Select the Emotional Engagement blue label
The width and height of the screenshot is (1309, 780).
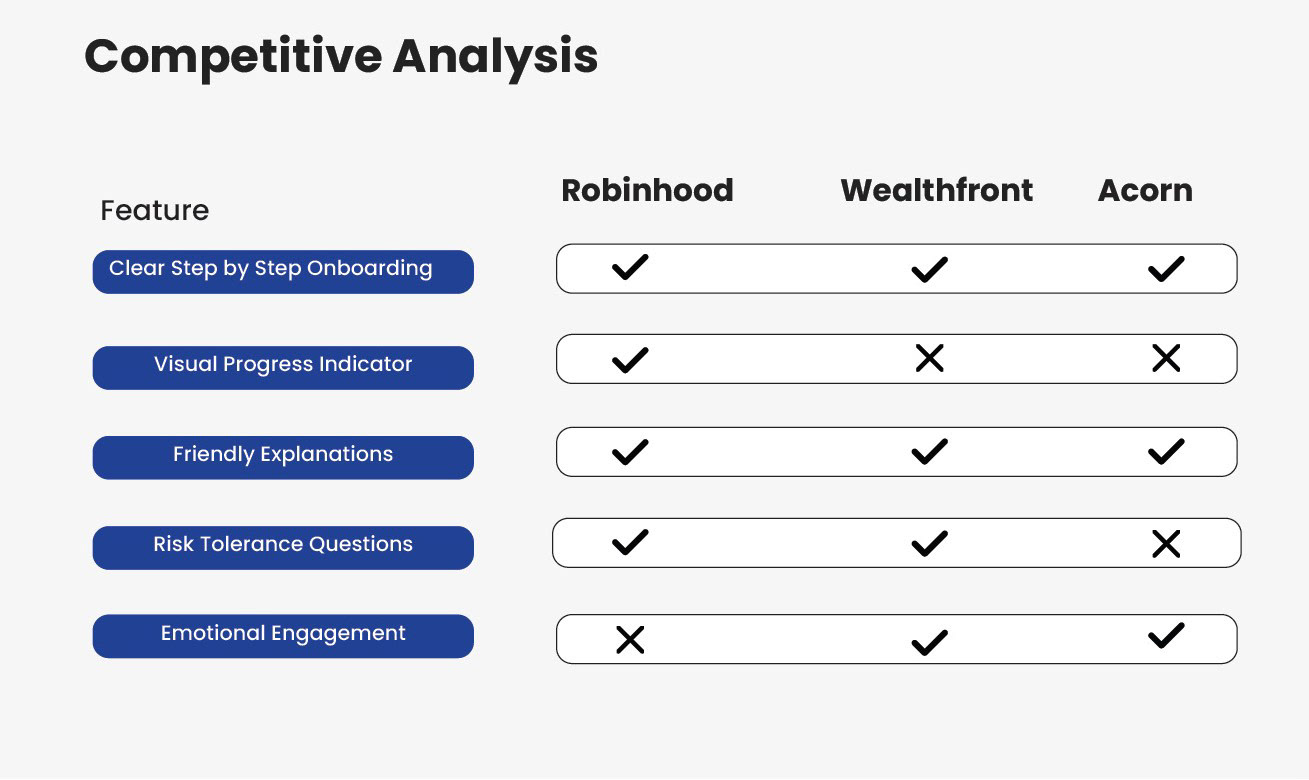point(283,636)
